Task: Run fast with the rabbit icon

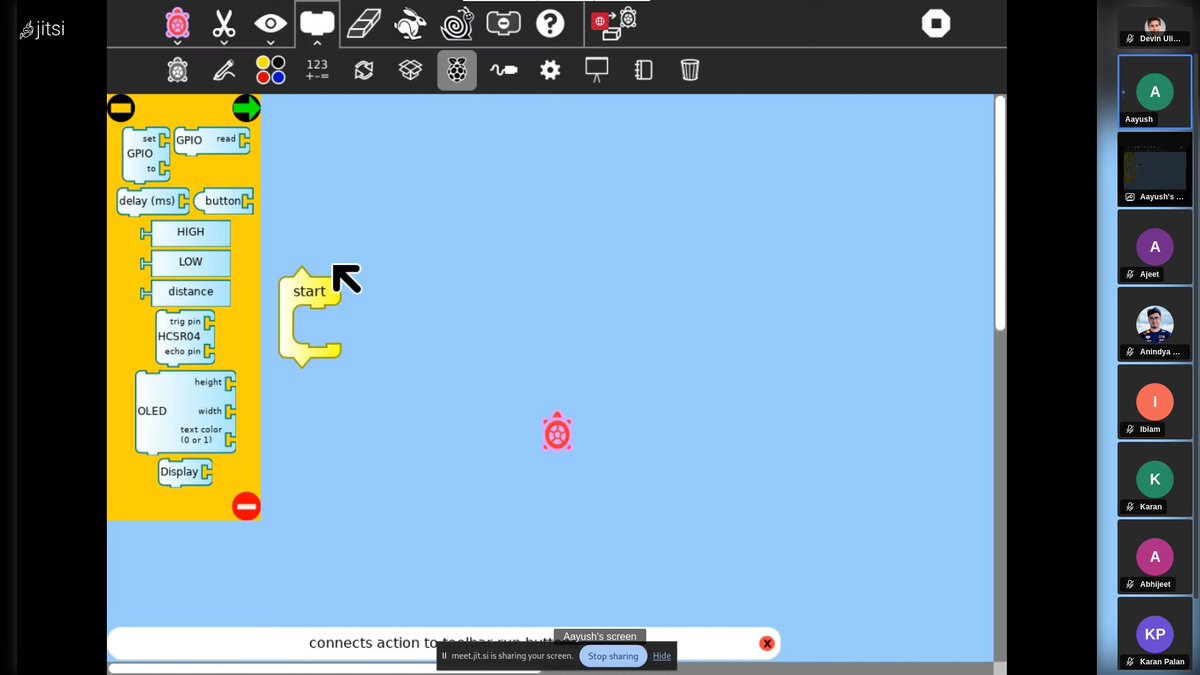Action: tap(410, 23)
